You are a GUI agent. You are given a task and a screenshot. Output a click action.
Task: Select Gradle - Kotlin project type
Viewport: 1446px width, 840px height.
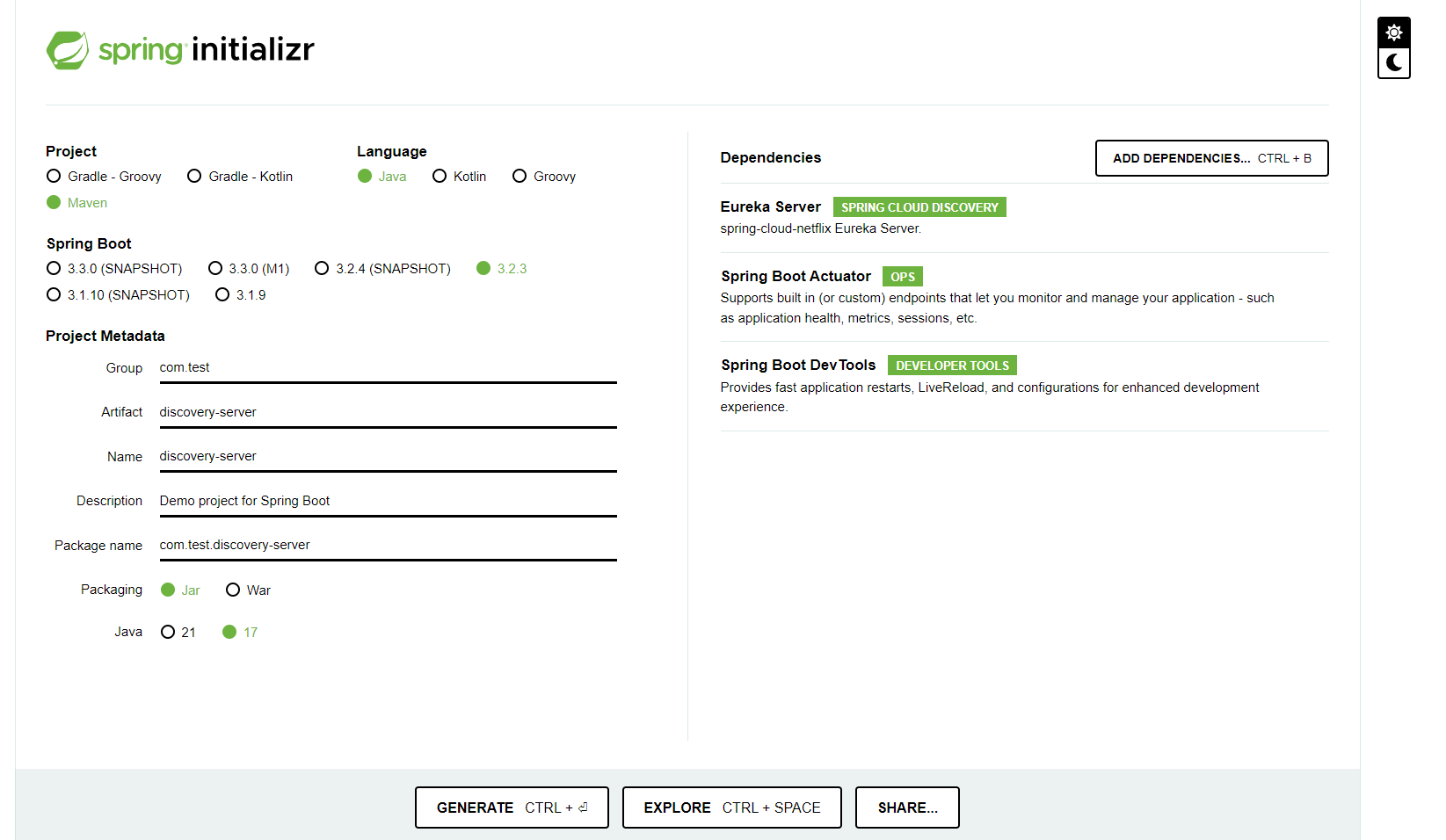[240, 177]
